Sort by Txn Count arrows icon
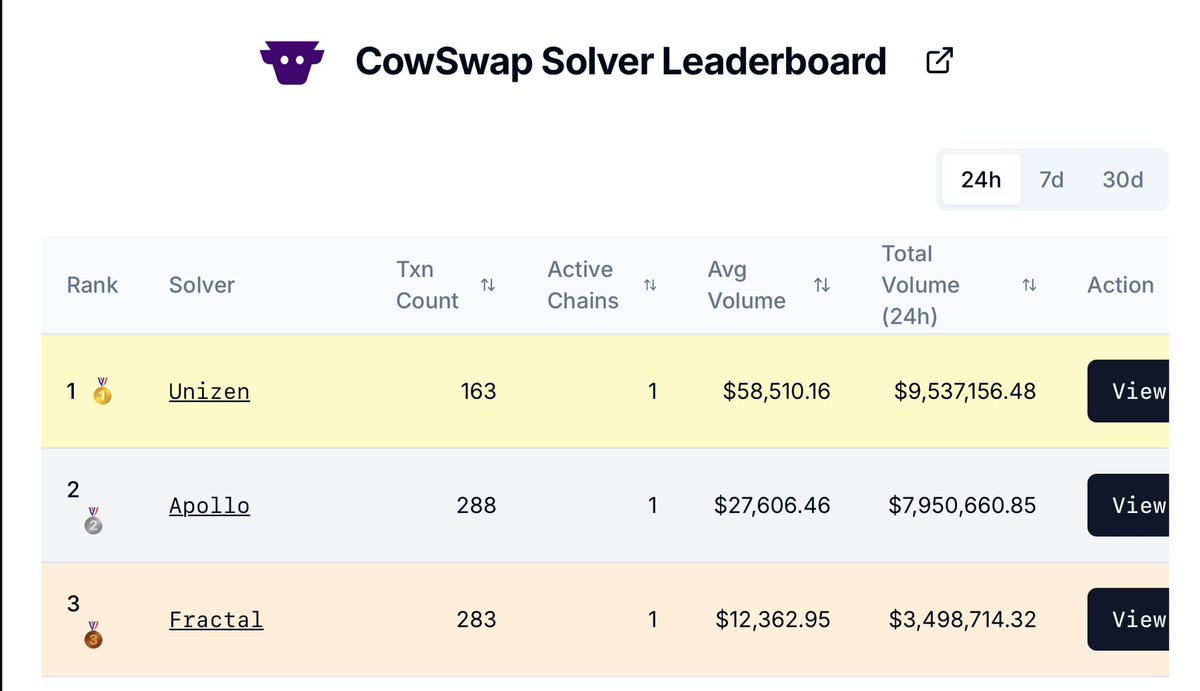 [x=488, y=285]
